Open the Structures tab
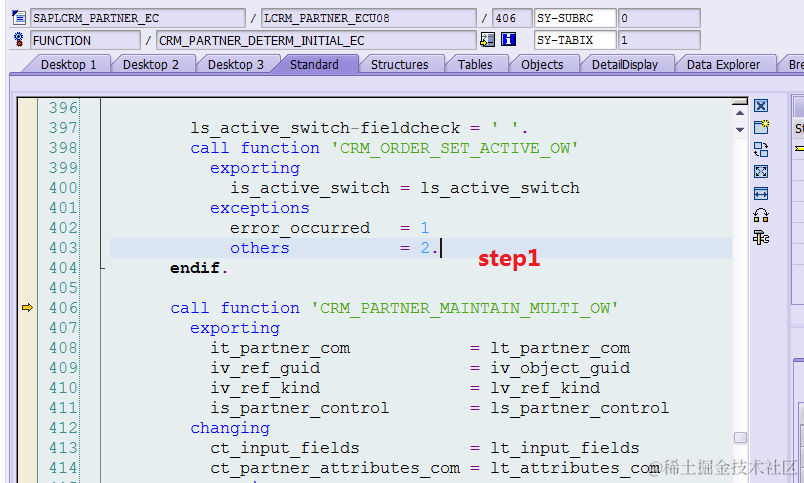Viewport: 804px width, 483px height. point(399,65)
